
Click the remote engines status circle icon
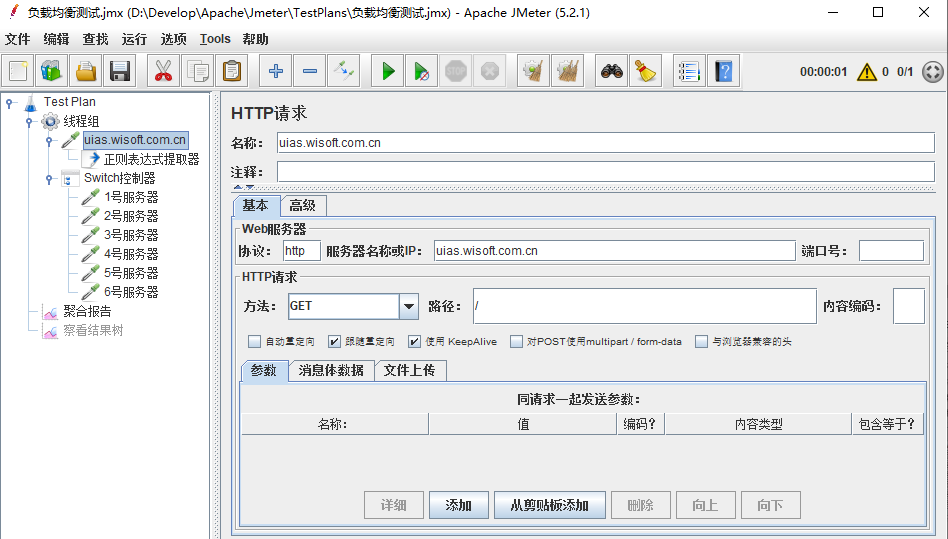[933, 72]
